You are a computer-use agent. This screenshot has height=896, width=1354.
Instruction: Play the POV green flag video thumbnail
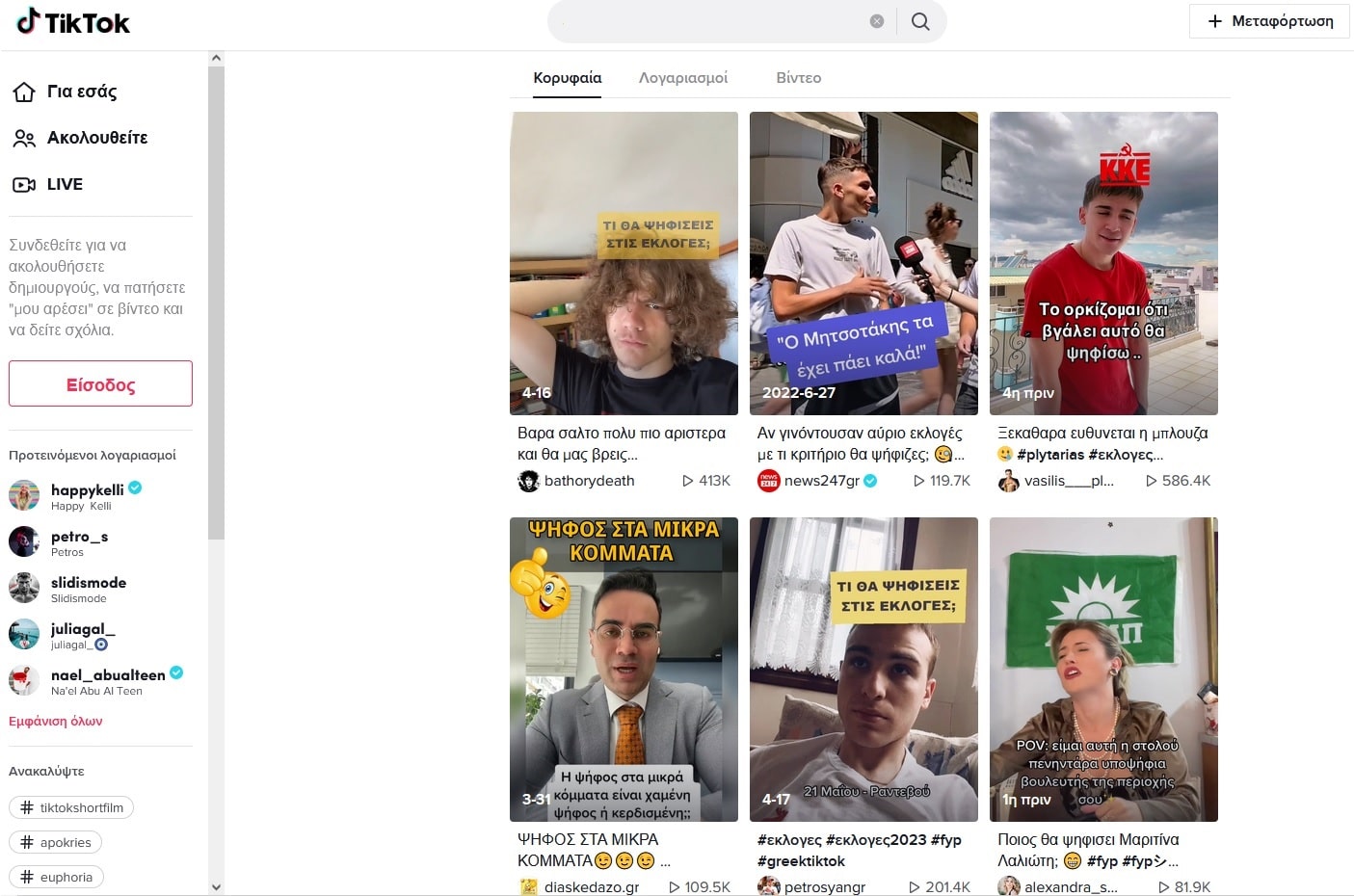point(1103,670)
